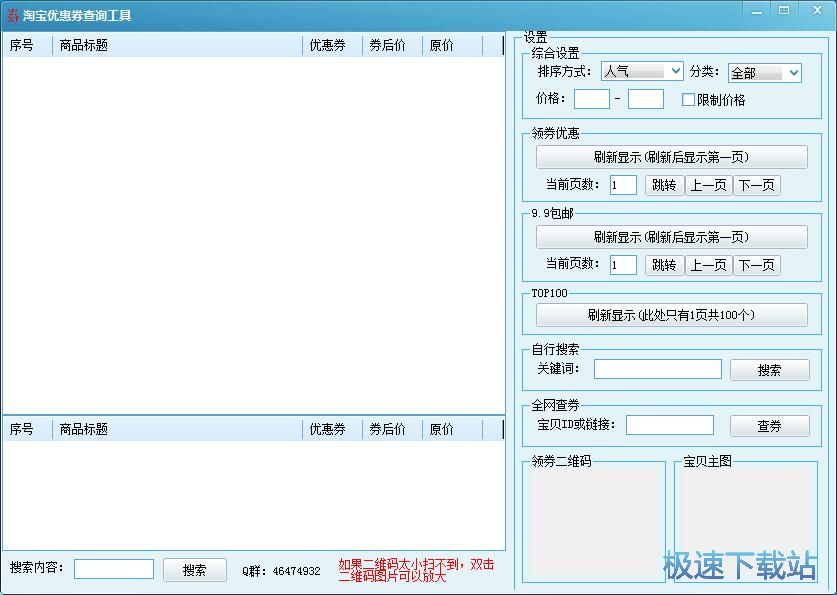Image resolution: width=837 pixels, height=595 pixels.
Task: Click upper table 券后价 column header
Action: [x=392, y=45]
